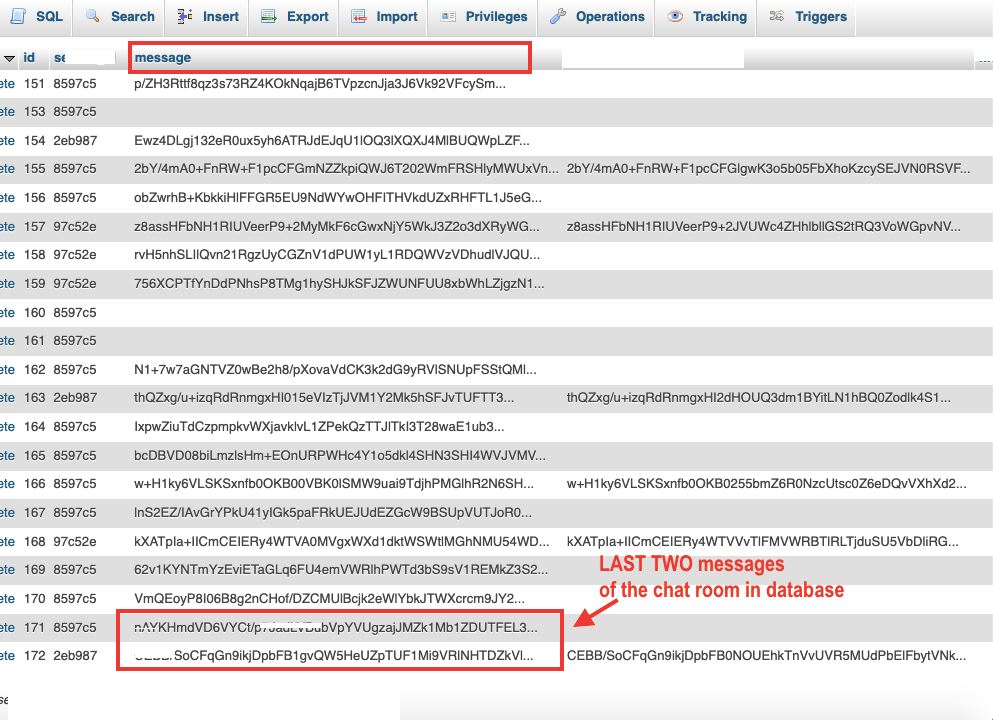
Task: Select the message cell of row 154
Action: (332, 141)
